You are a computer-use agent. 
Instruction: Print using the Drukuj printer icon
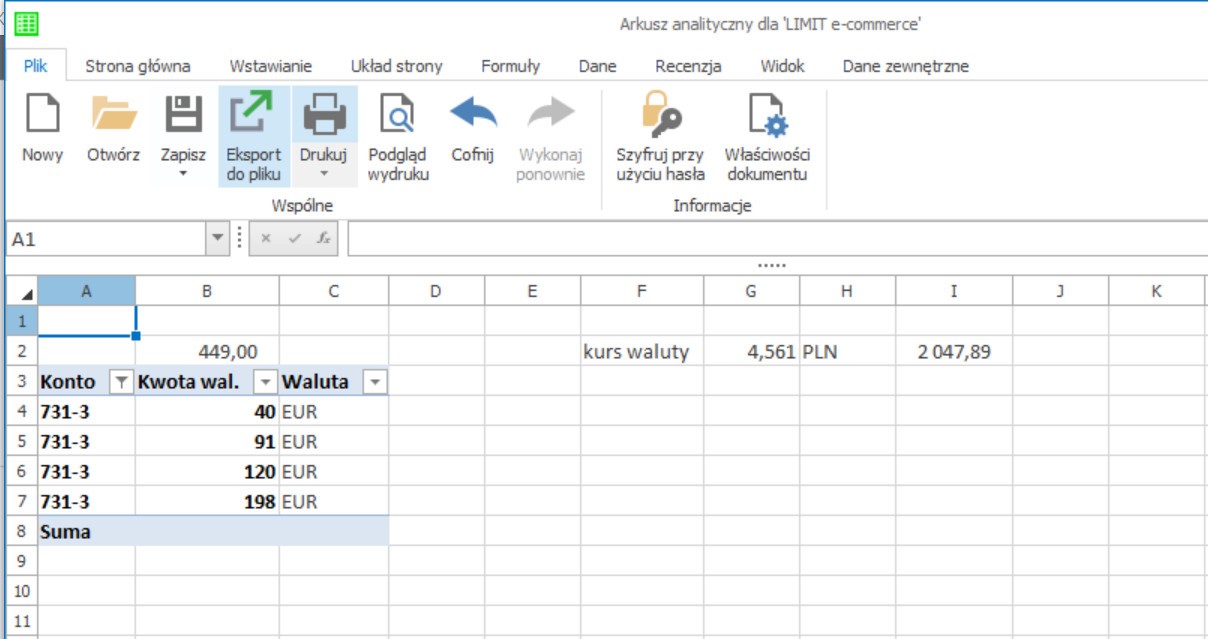[323, 113]
